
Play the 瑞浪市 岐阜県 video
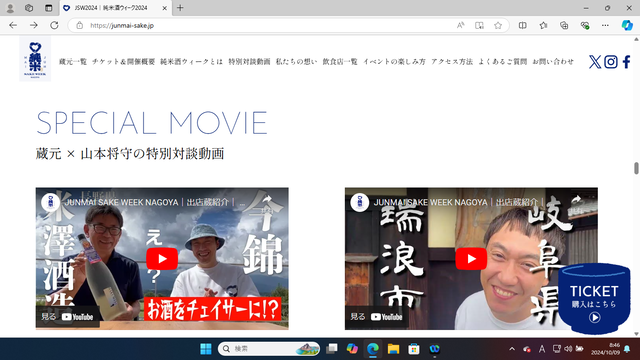pos(471,259)
